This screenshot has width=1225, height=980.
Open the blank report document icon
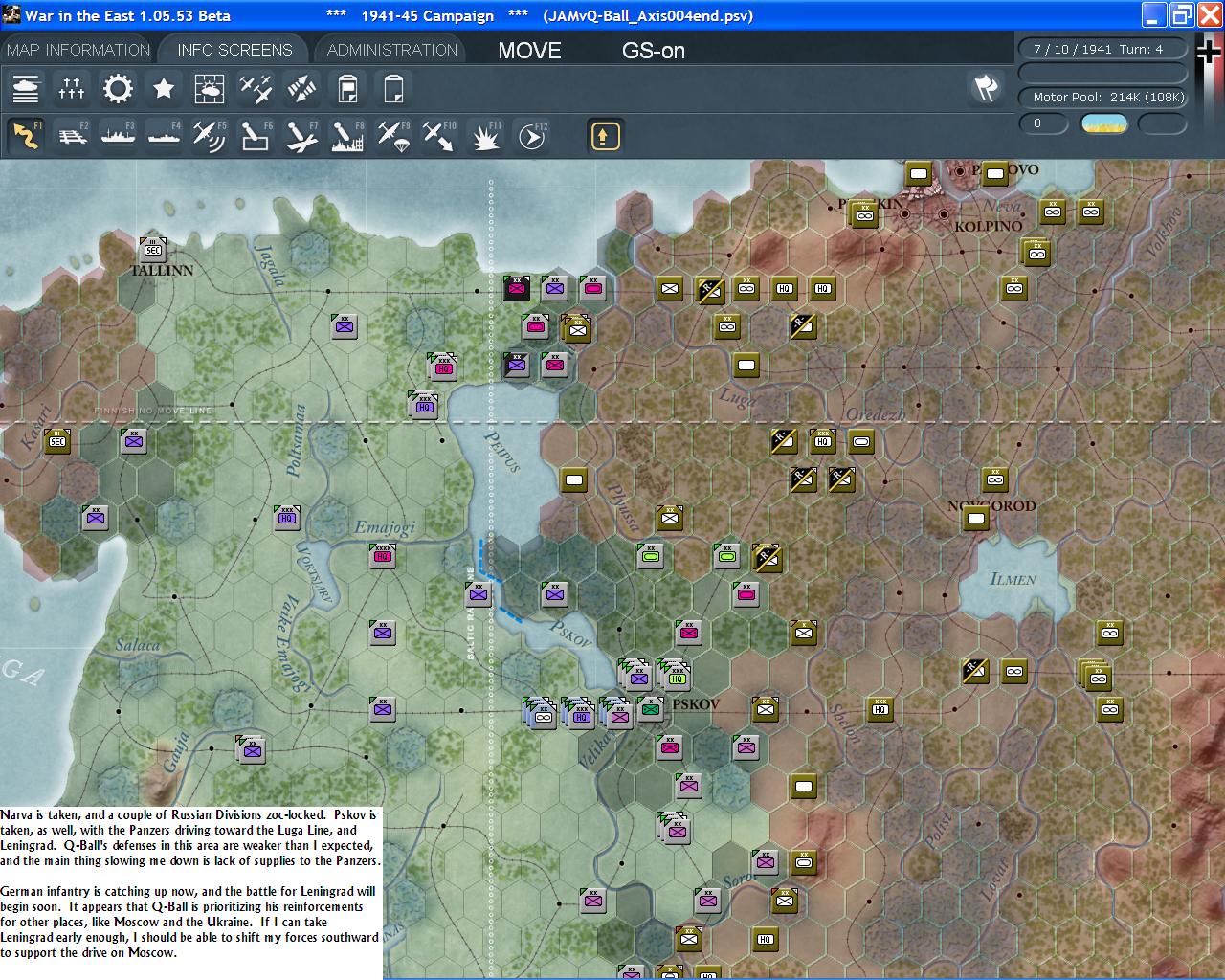[393, 89]
